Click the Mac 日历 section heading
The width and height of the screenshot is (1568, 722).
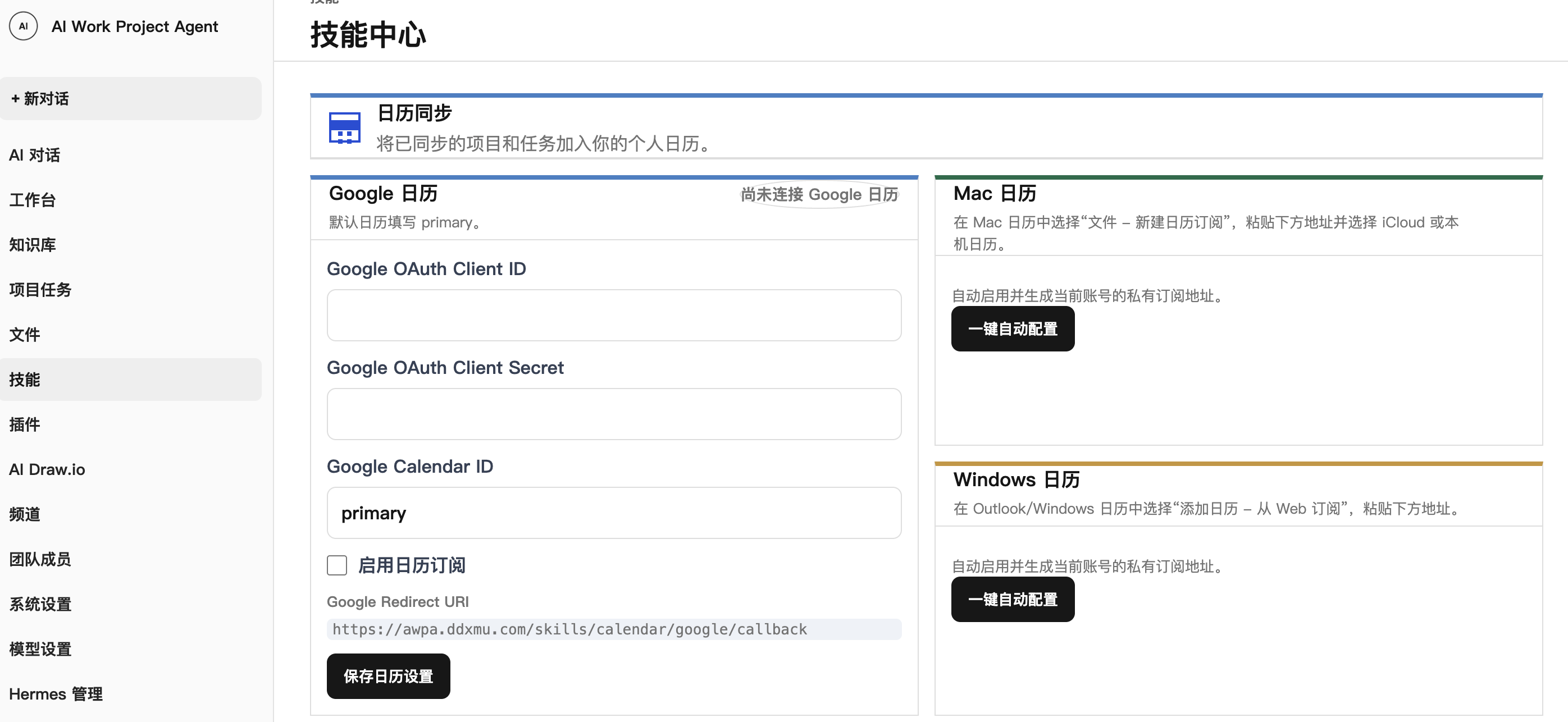pos(995,194)
